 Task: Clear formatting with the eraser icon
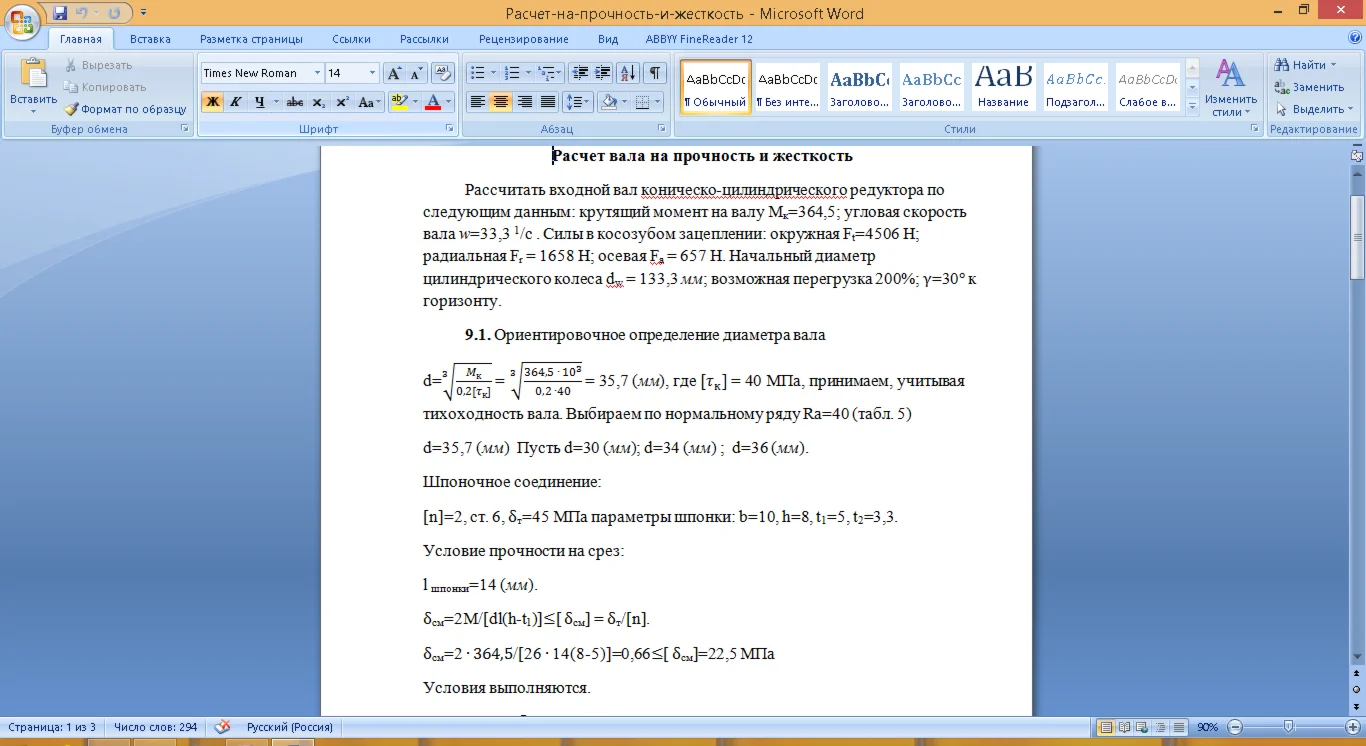pyautogui.click(x=444, y=73)
